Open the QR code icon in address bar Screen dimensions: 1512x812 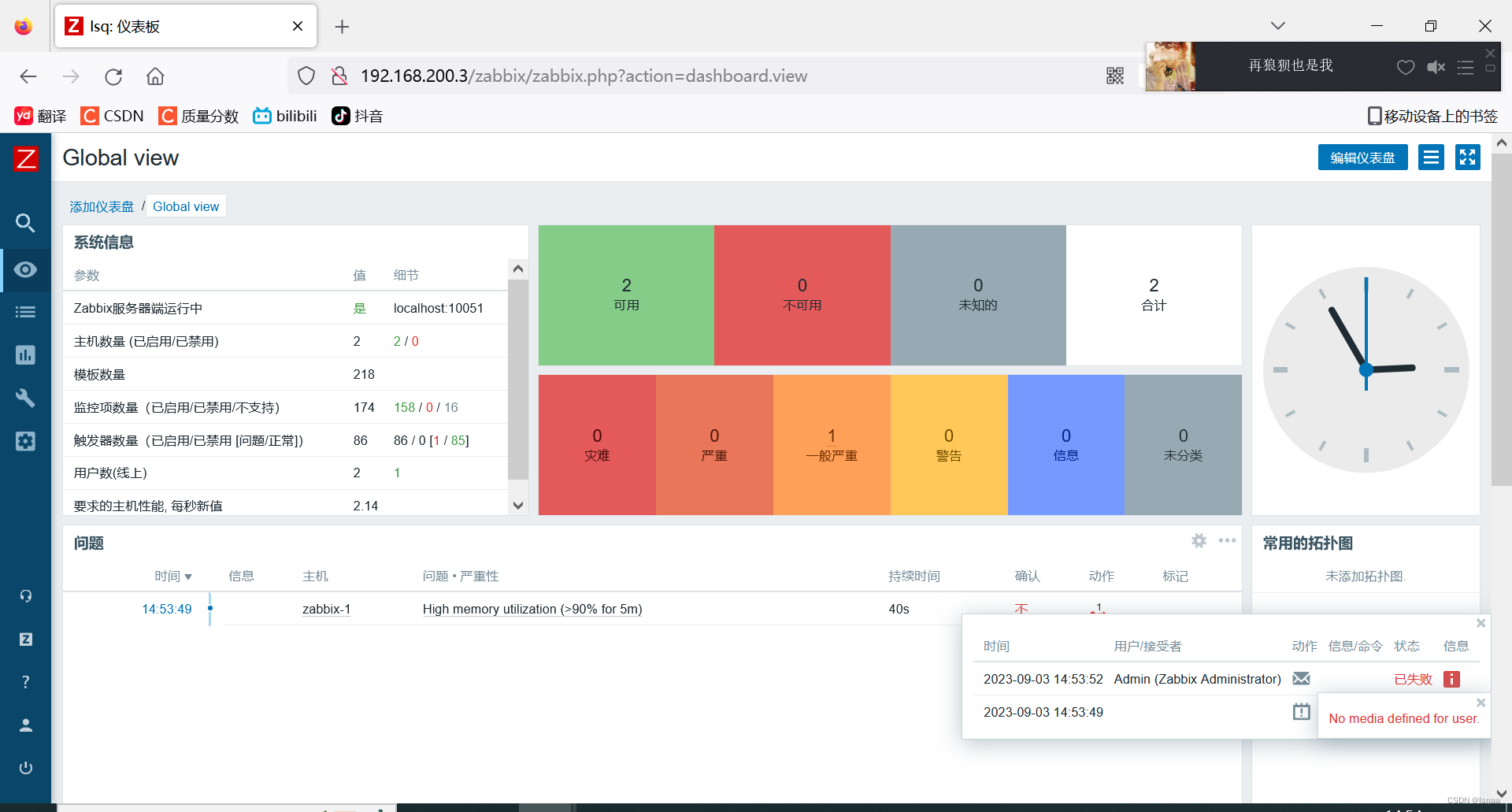point(1114,76)
